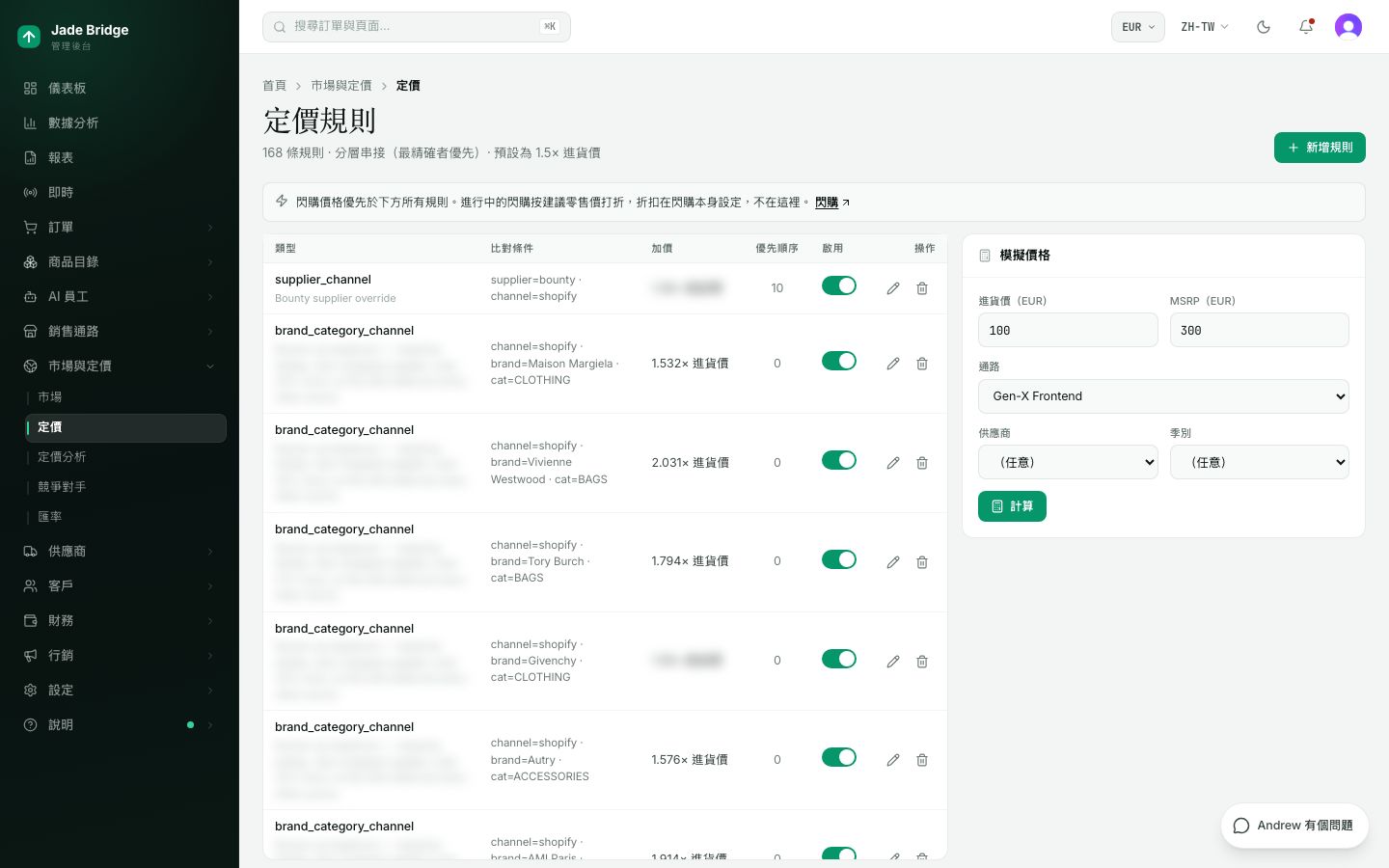Disable the Autry rule toggle
This screenshot has height=868, width=1389.
[839, 757]
